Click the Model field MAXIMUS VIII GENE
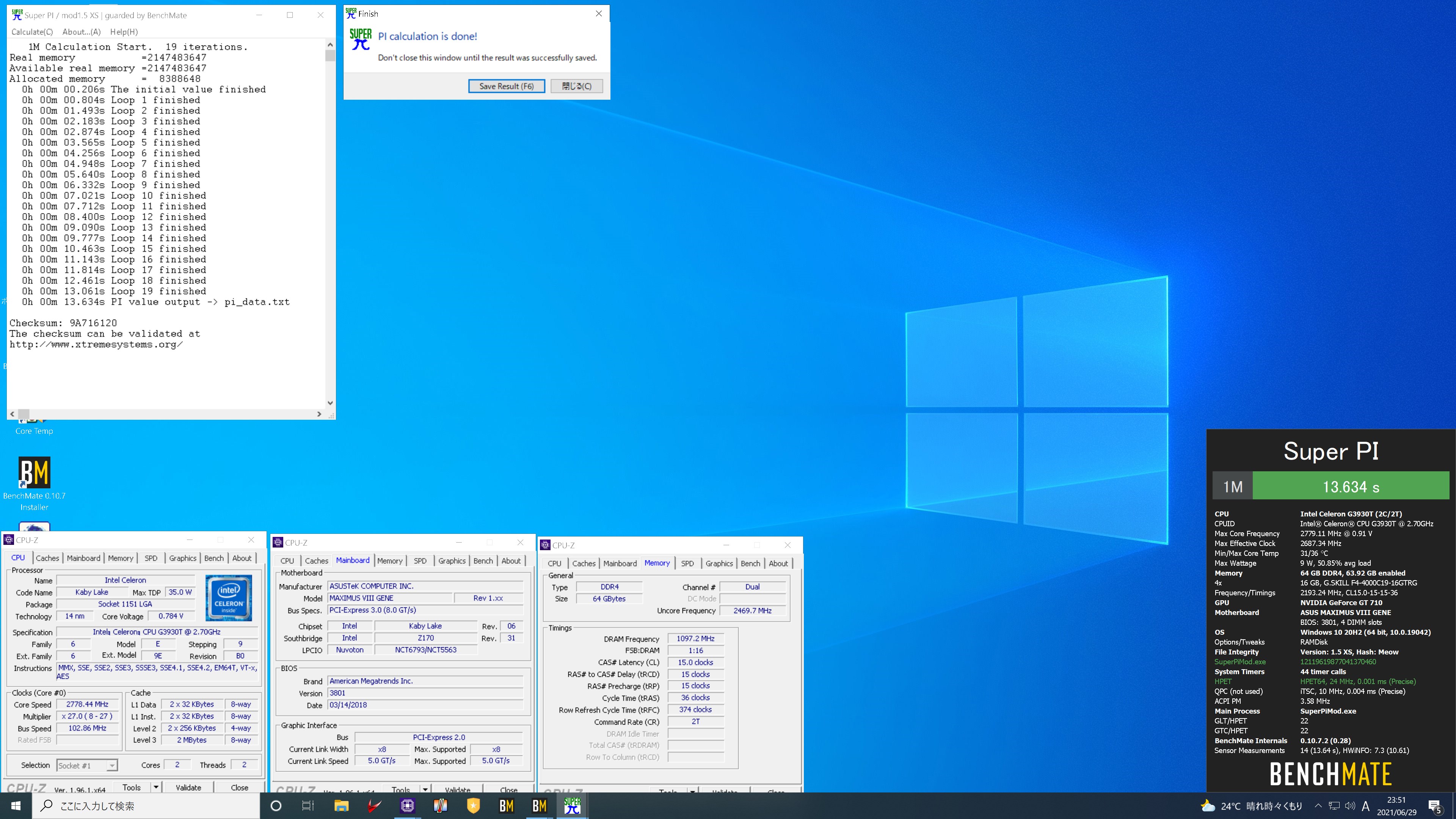The image size is (1456, 819). [390, 598]
